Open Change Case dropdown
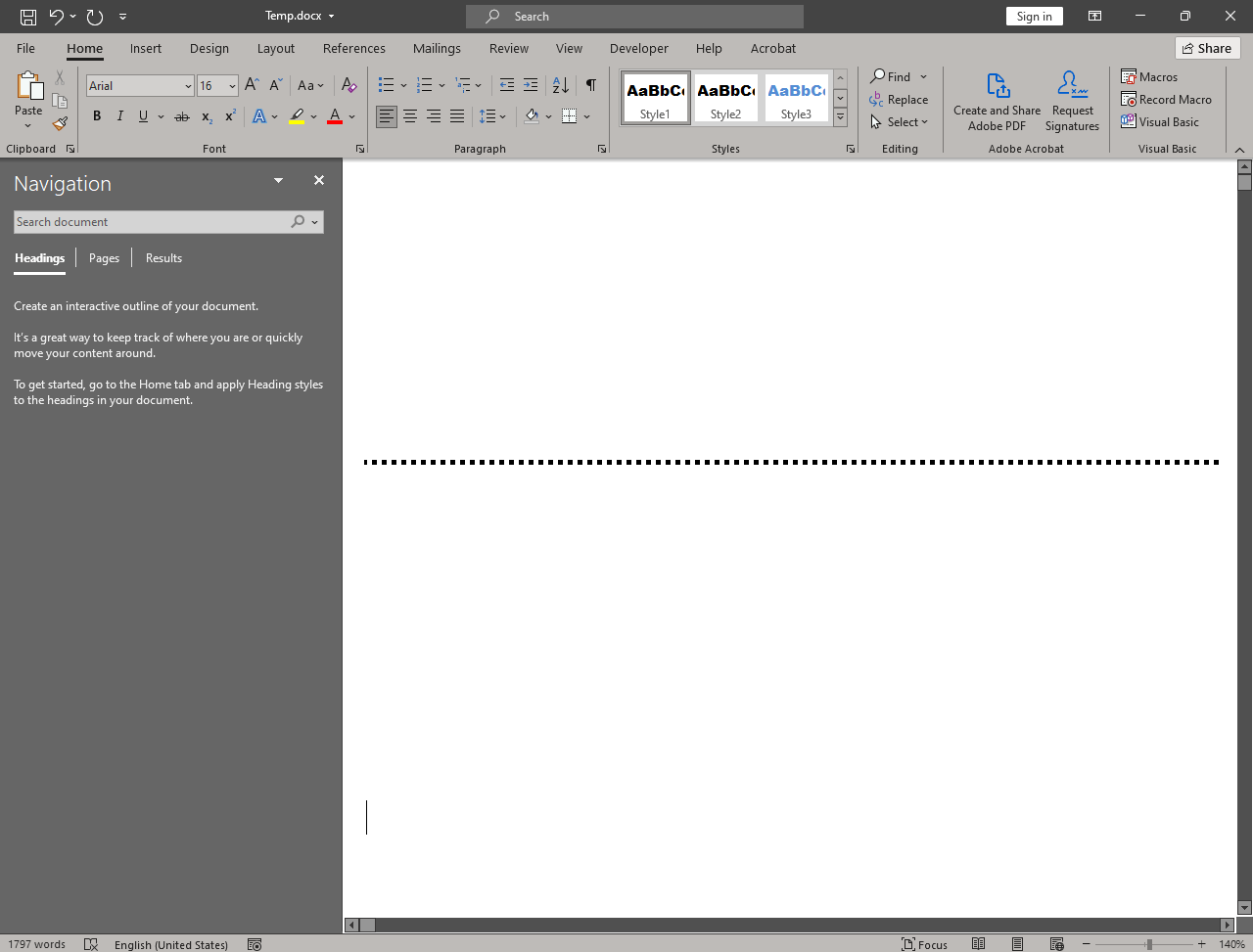This screenshot has width=1253, height=952. click(310, 85)
